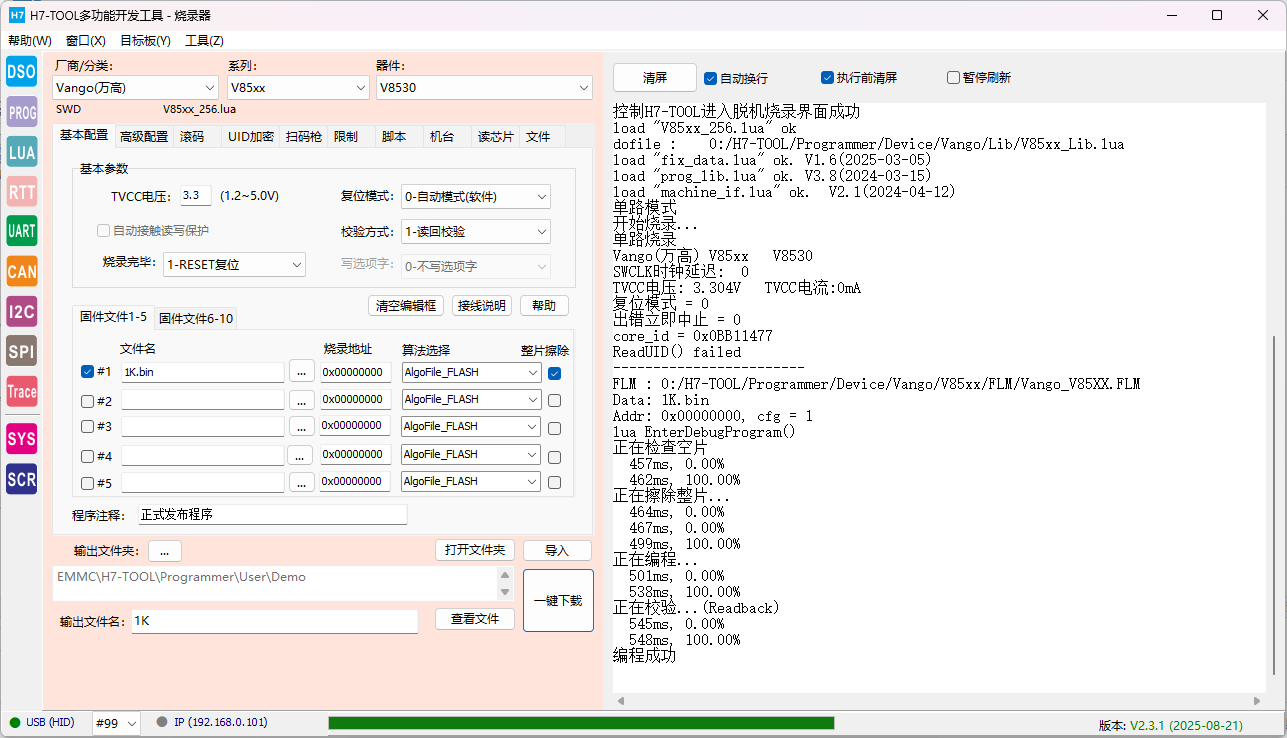Click the Trace sidebar icon

tap(21, 392)
